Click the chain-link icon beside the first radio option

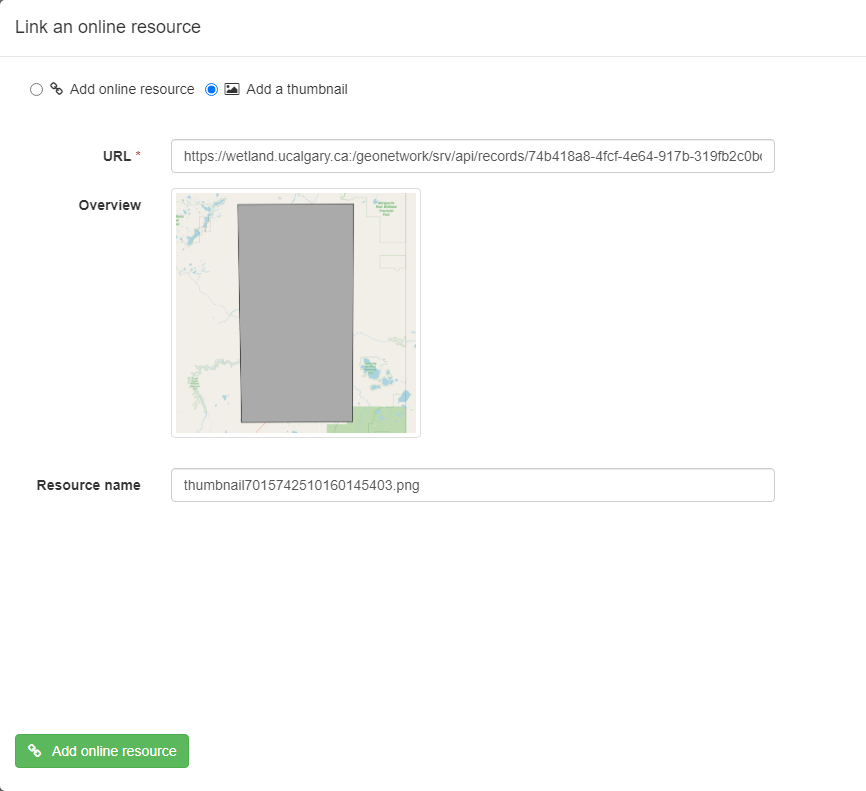coord(56,89)
